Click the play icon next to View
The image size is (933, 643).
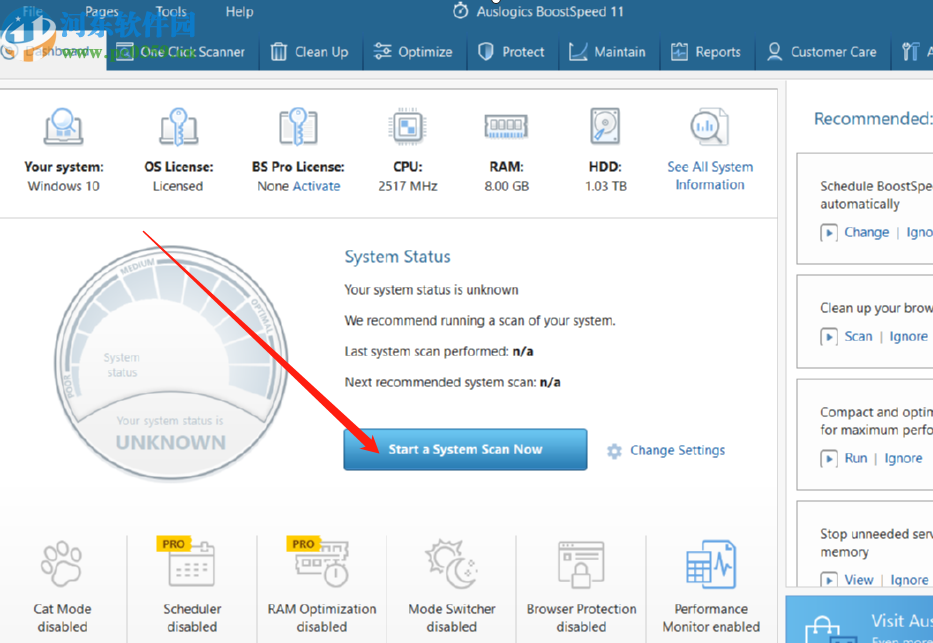(x=829, y=579)
